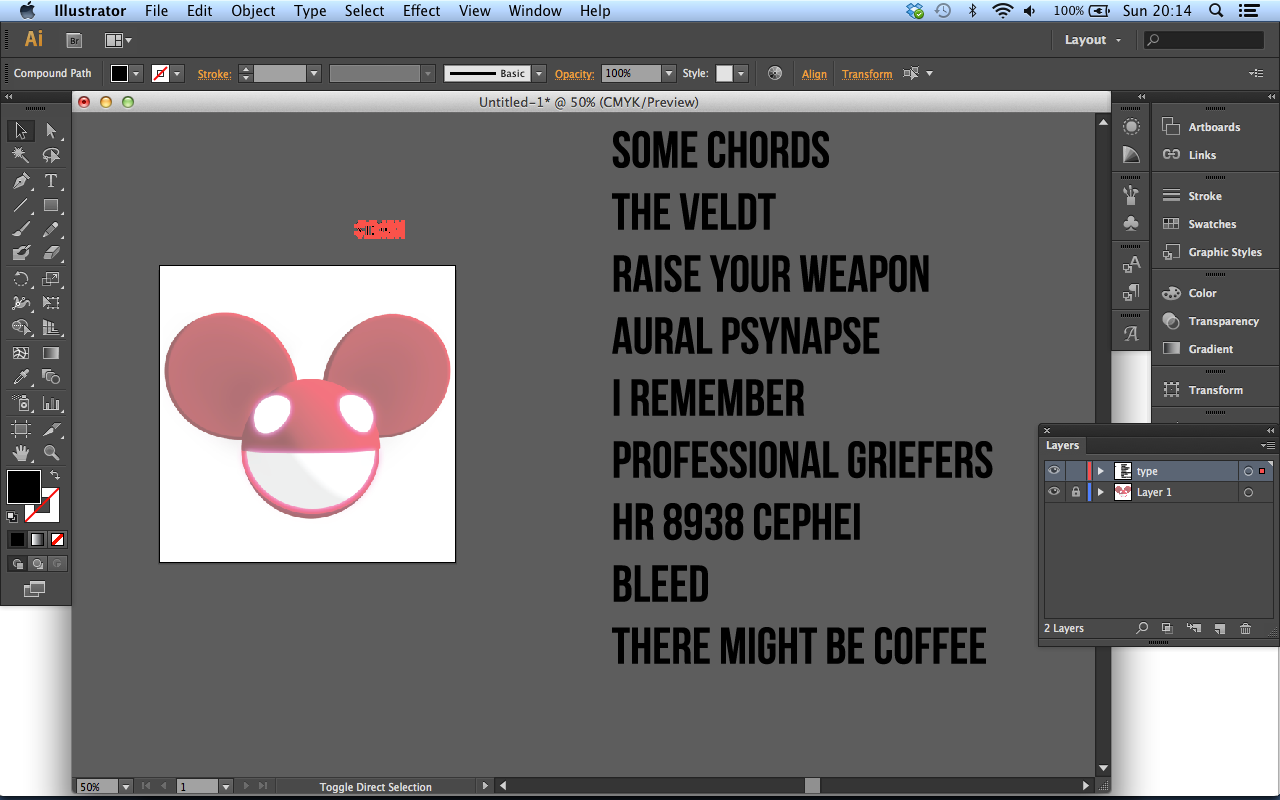The width and height of the screenshot is (1280, 800).
Task: Open Adobe Bridge with the Br button
Action: [74, 40]
